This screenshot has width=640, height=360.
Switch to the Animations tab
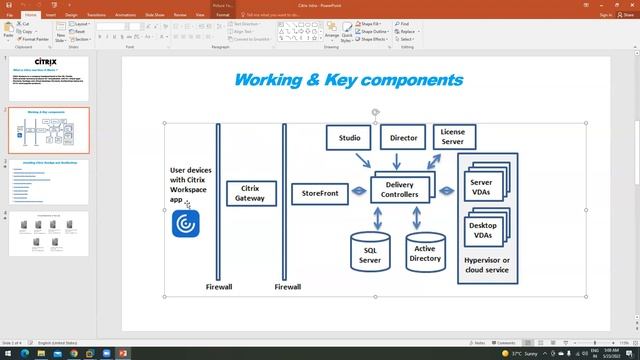(125, 15)
